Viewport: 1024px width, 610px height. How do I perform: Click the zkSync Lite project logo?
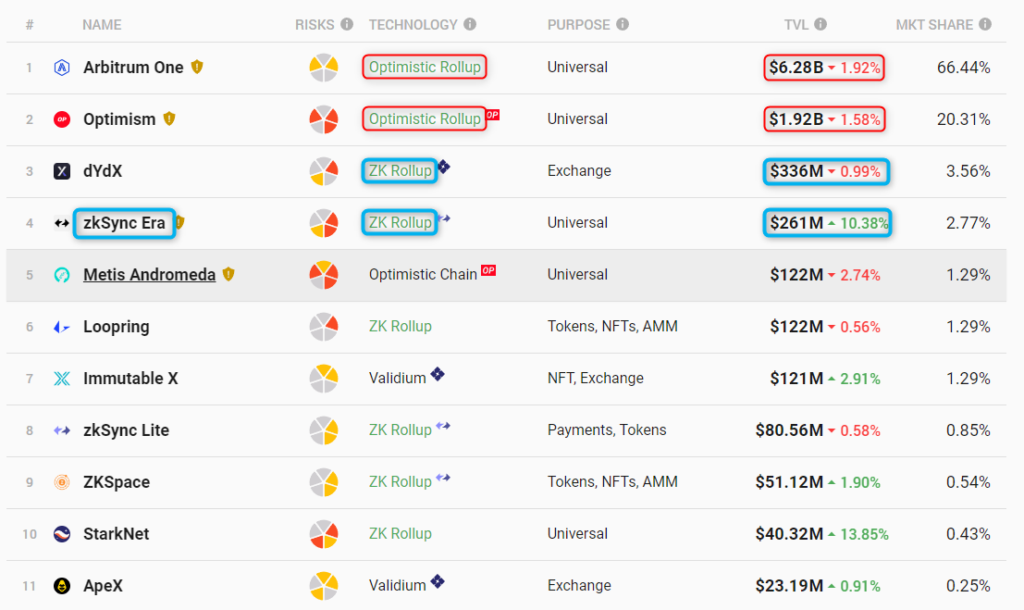tap(61, 430)
